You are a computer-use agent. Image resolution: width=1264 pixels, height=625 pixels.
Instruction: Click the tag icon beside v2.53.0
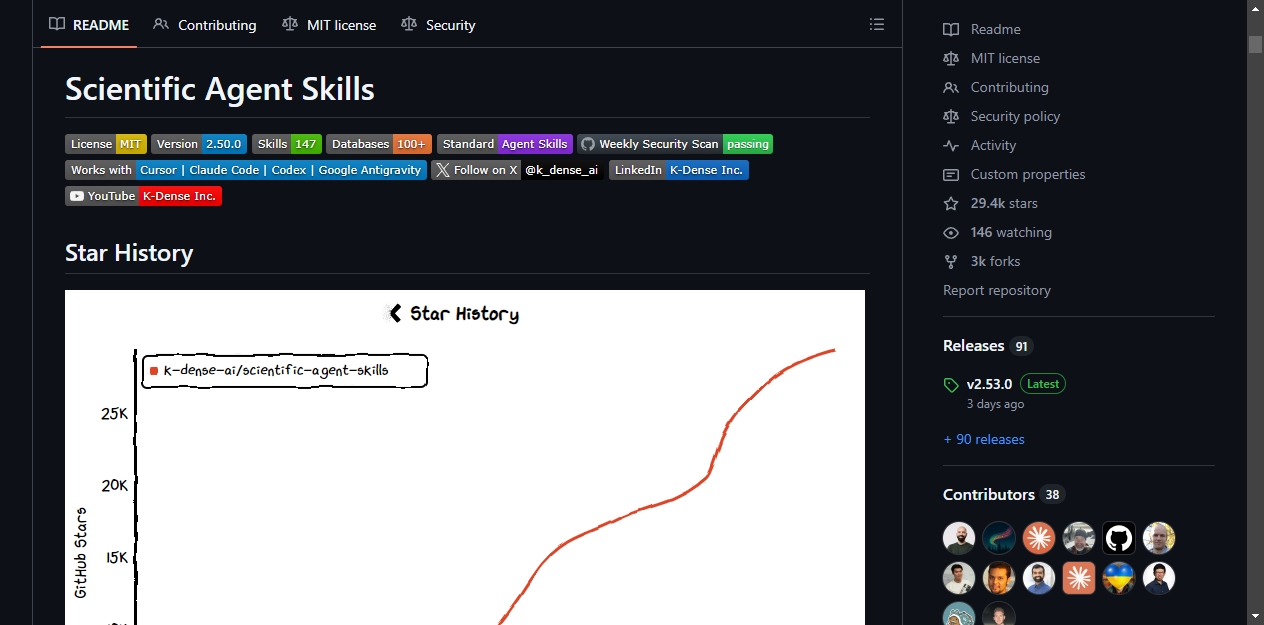(951, 385)
